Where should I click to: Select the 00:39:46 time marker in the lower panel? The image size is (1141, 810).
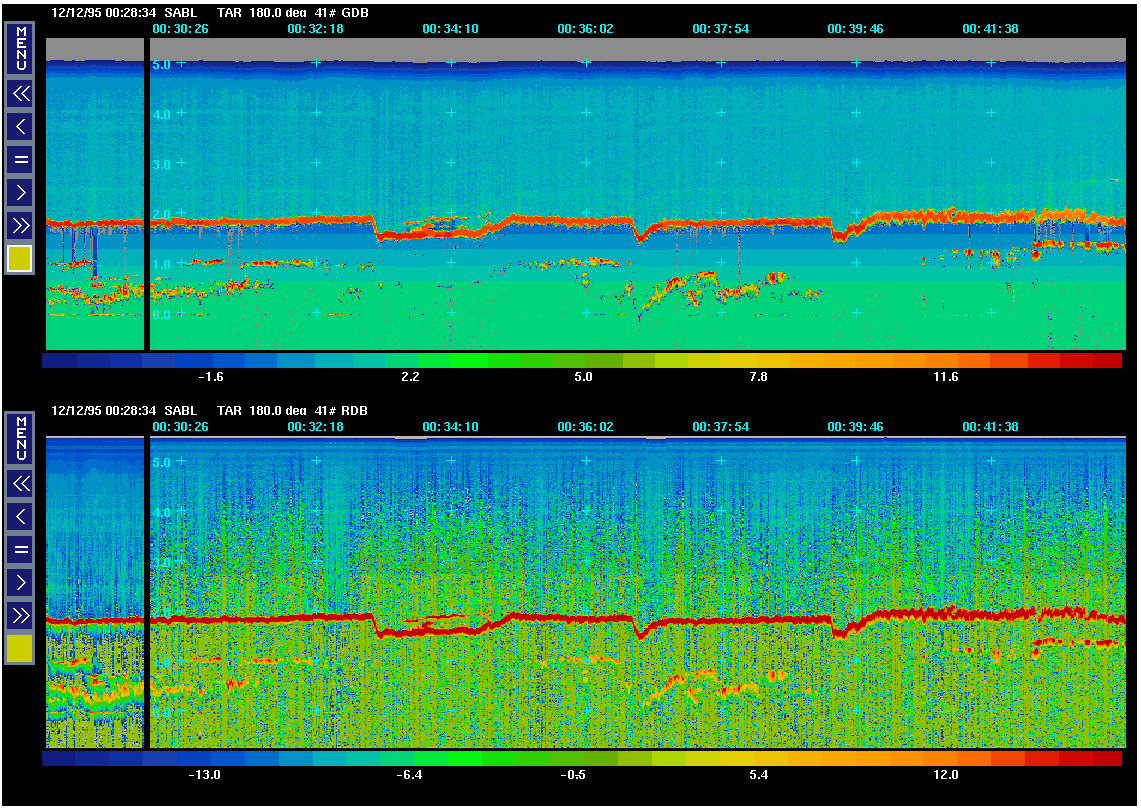point(855,427)
